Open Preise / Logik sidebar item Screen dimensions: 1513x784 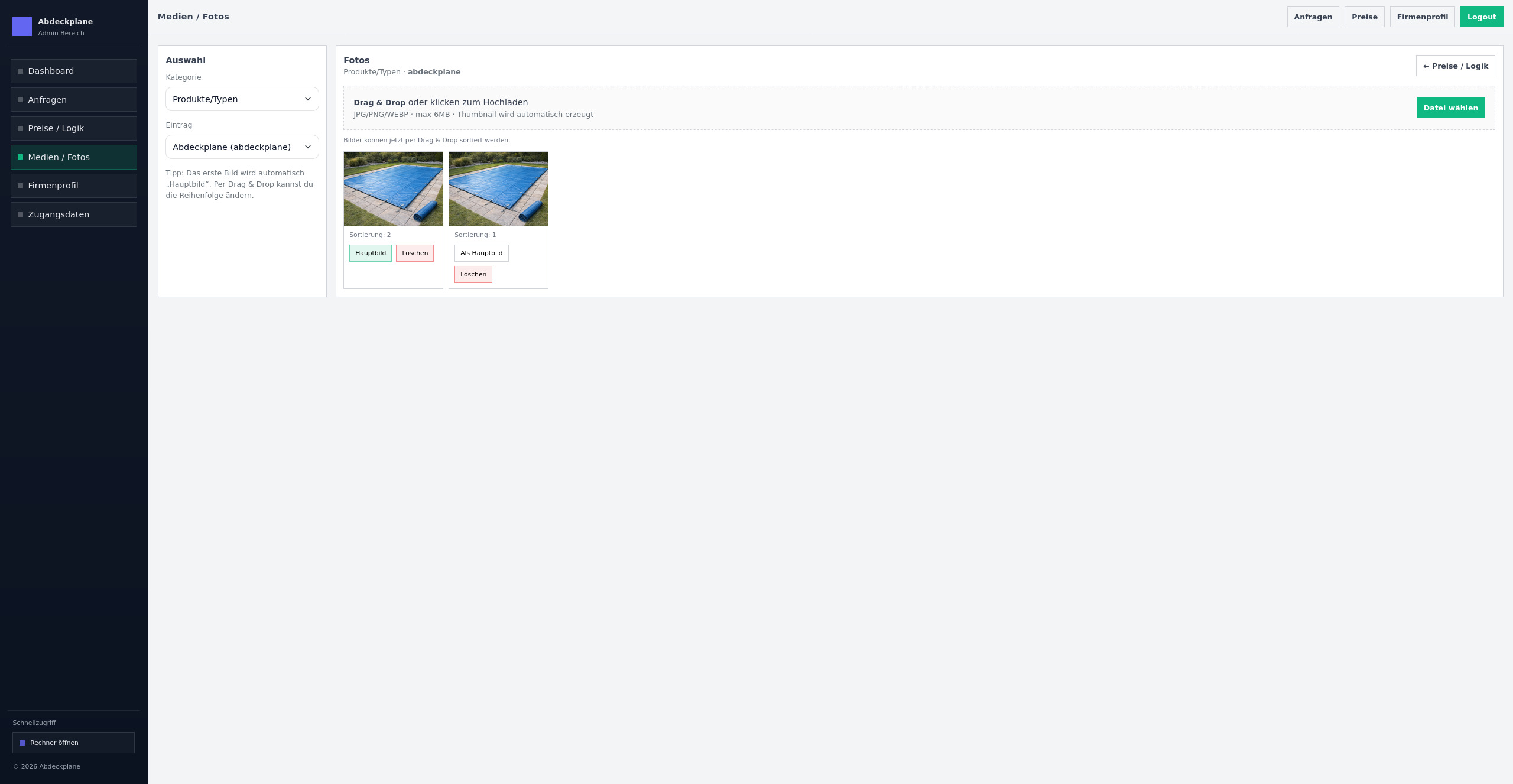73,128
